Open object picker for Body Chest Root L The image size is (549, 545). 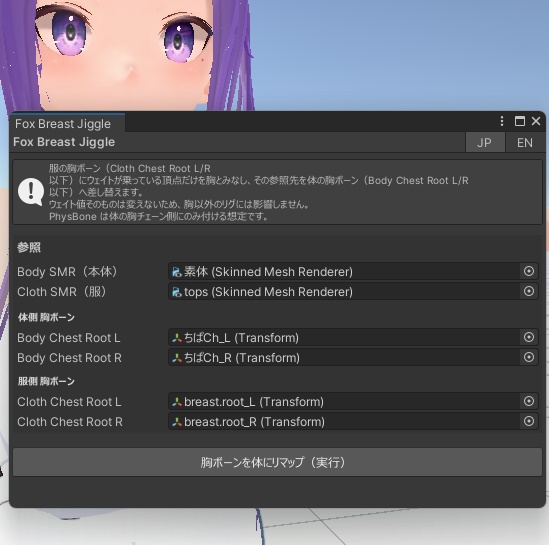pyautogui.click(x=529, y=337)
